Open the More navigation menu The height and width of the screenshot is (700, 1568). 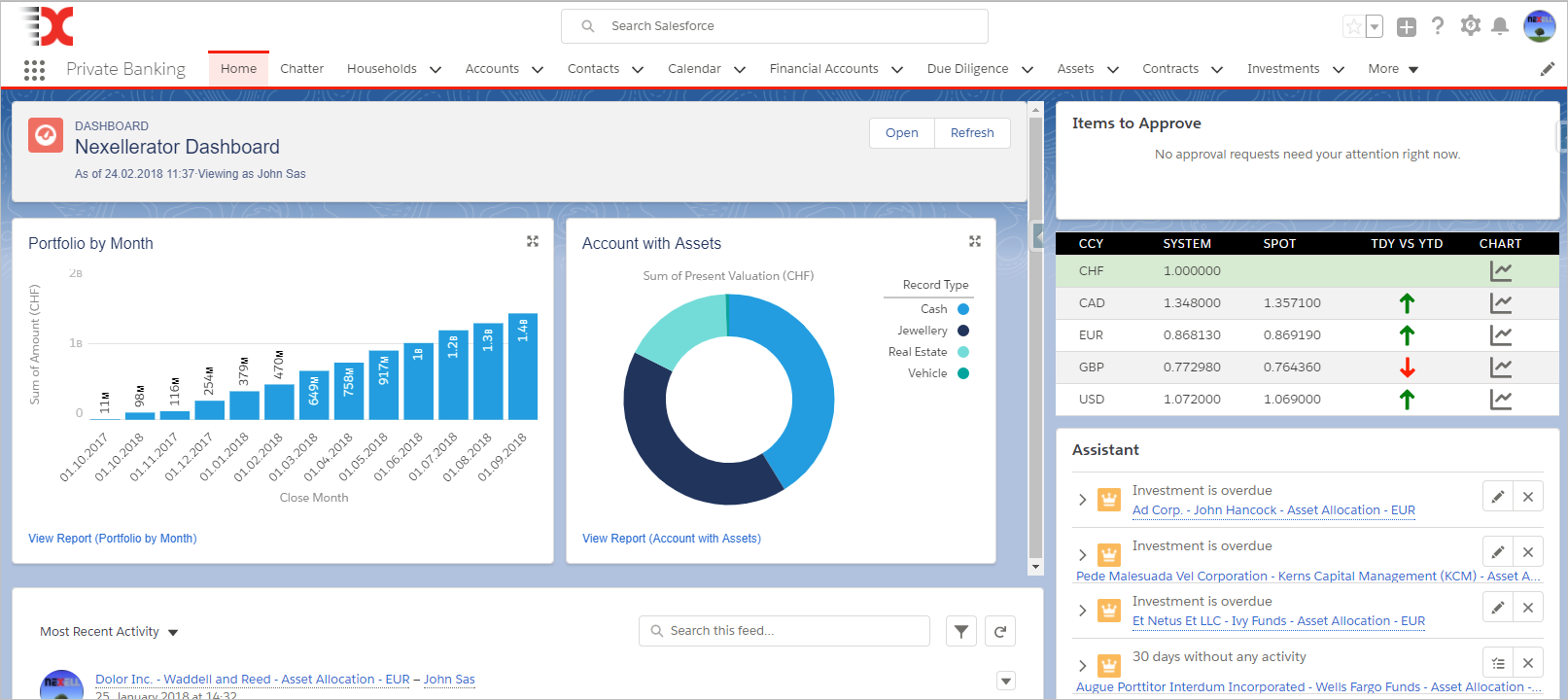coord(1392,69)
